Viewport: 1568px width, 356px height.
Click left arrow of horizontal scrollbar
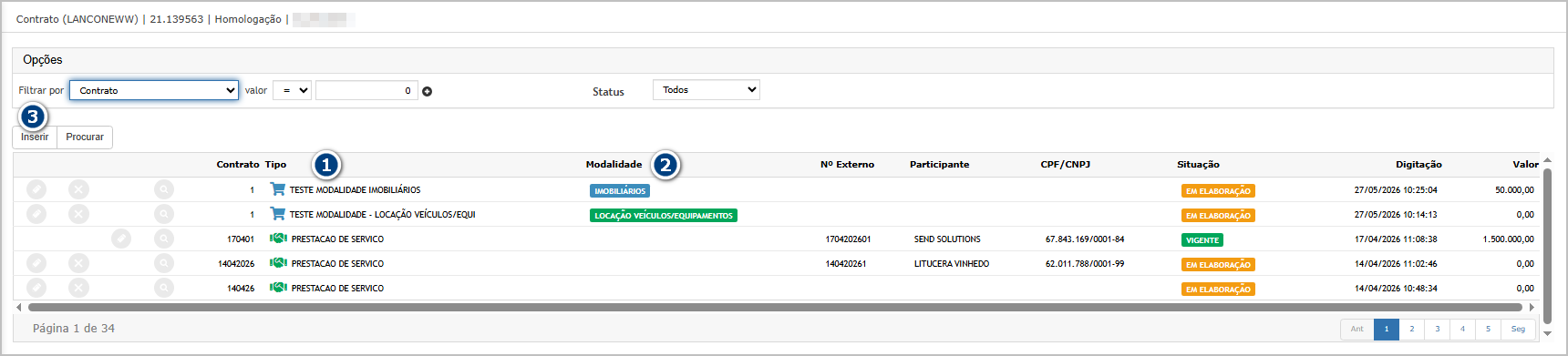coord(19,308)
